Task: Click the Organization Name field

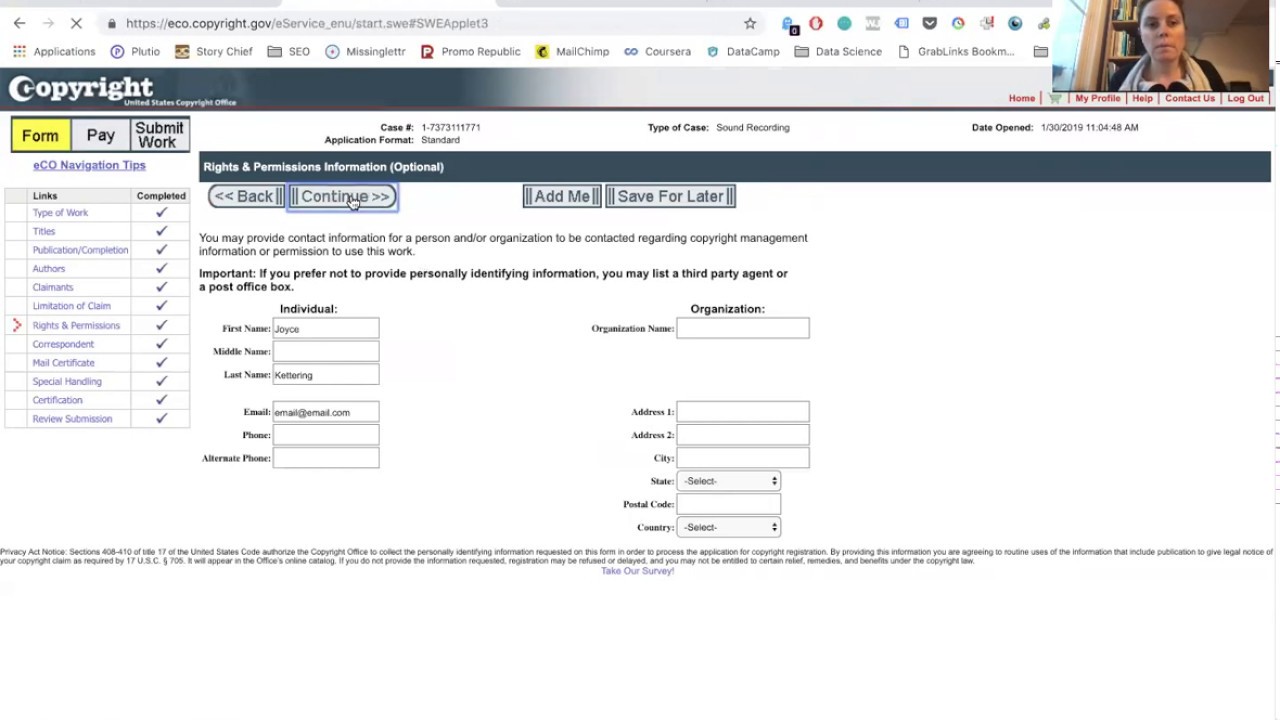Action: 743,328
